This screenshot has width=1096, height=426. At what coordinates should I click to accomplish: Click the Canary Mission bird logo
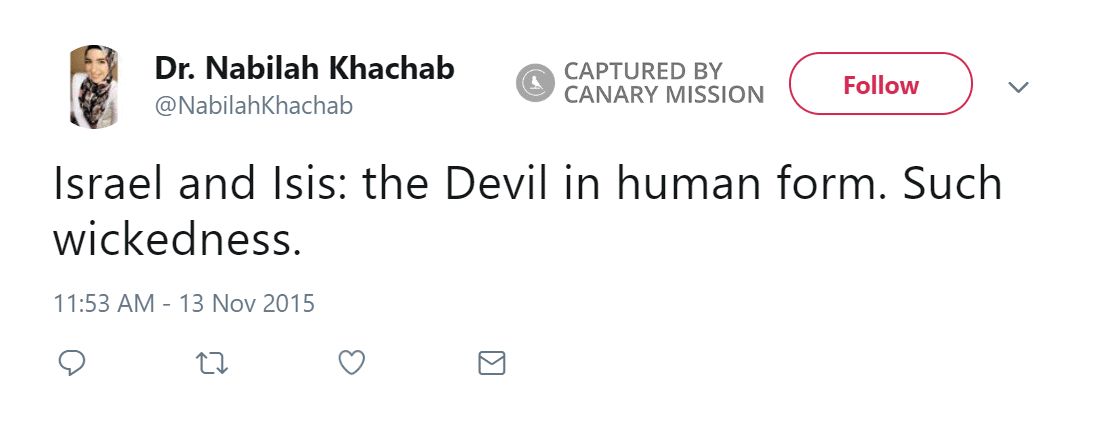[x=535, y=84]
